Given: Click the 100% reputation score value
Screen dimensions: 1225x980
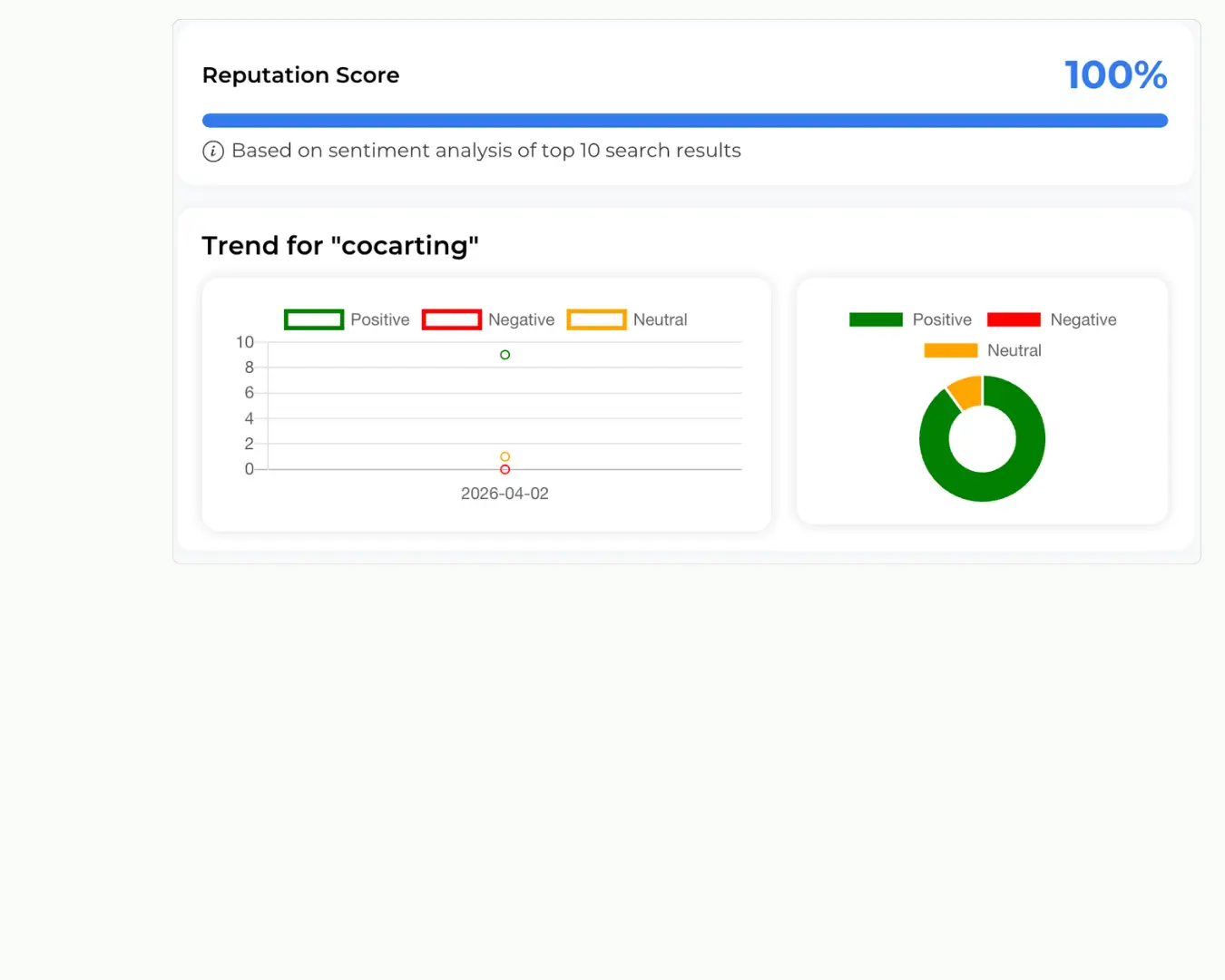Looking at the screenshot, I should tap(1115, 75).
